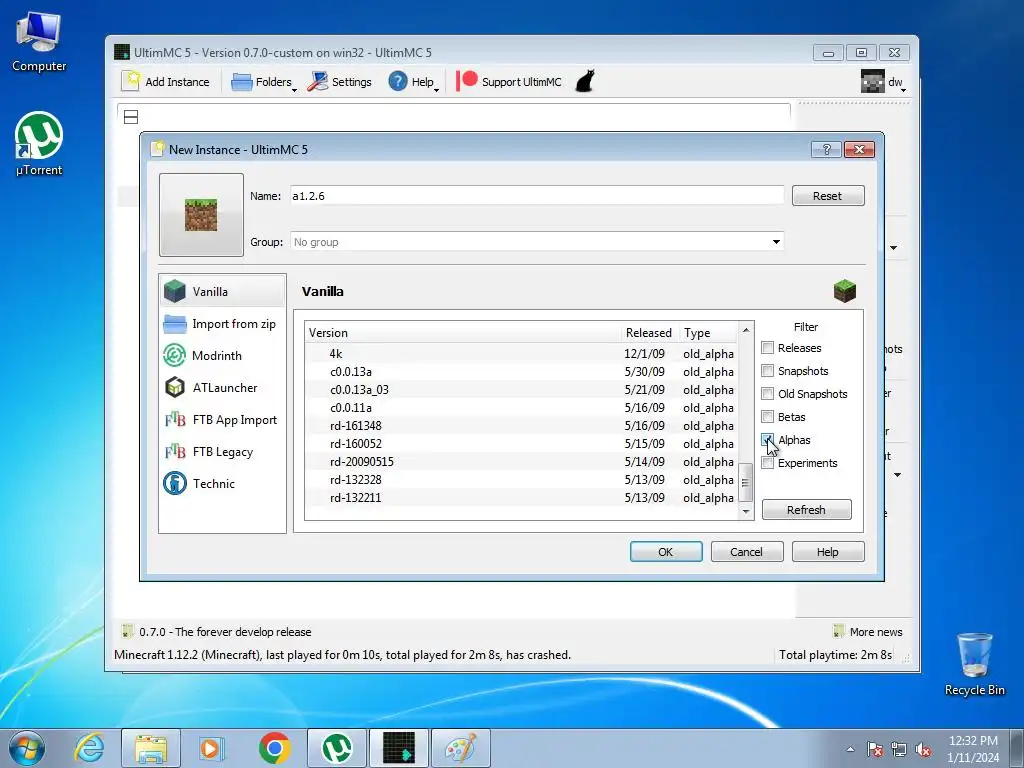Screen dimensions: 1024x768
Task: Open the Windows Start menu
Action: click(27, 748)
